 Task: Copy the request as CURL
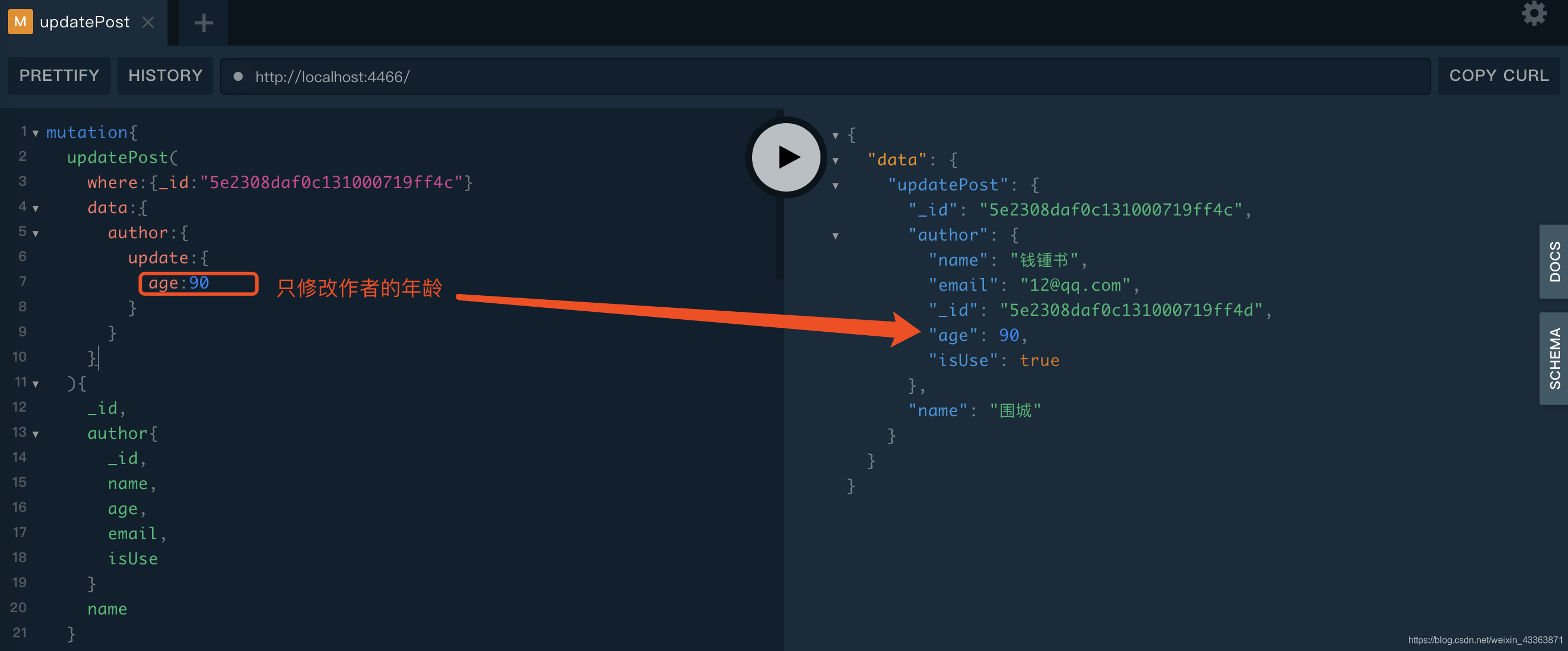tap(1498, 75)
